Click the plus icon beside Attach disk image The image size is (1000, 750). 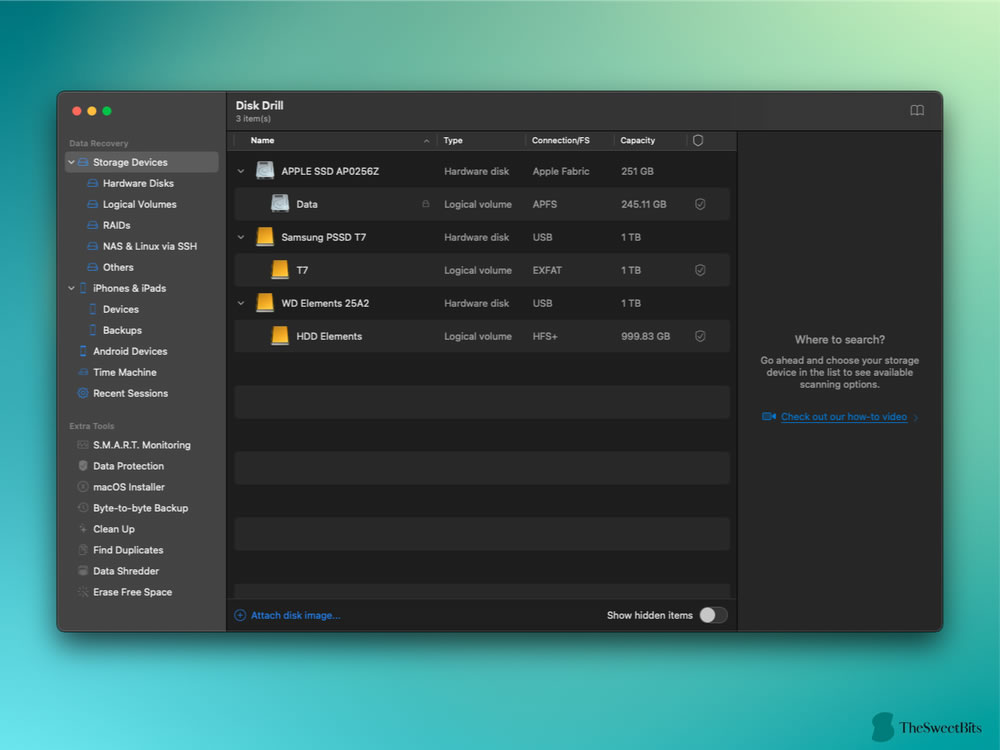(240, 615)
